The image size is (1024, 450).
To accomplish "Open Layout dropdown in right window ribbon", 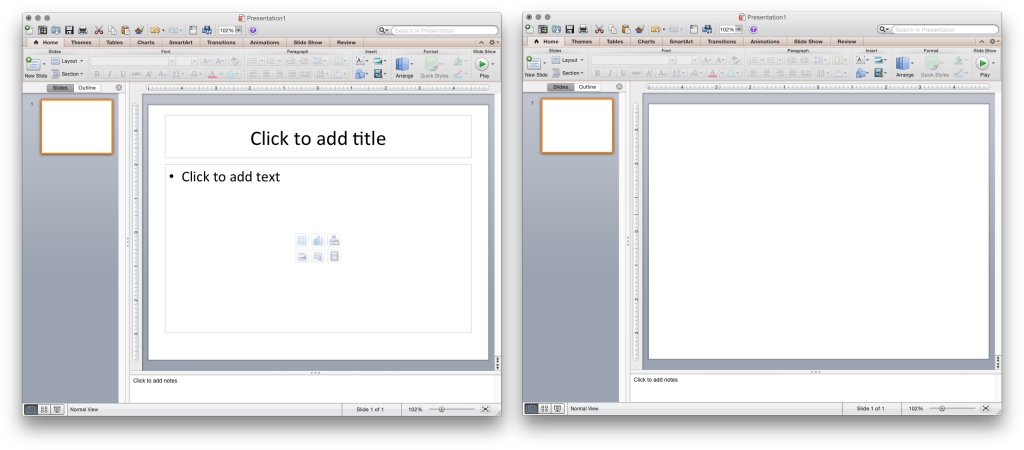I will [x=568, y=61].
